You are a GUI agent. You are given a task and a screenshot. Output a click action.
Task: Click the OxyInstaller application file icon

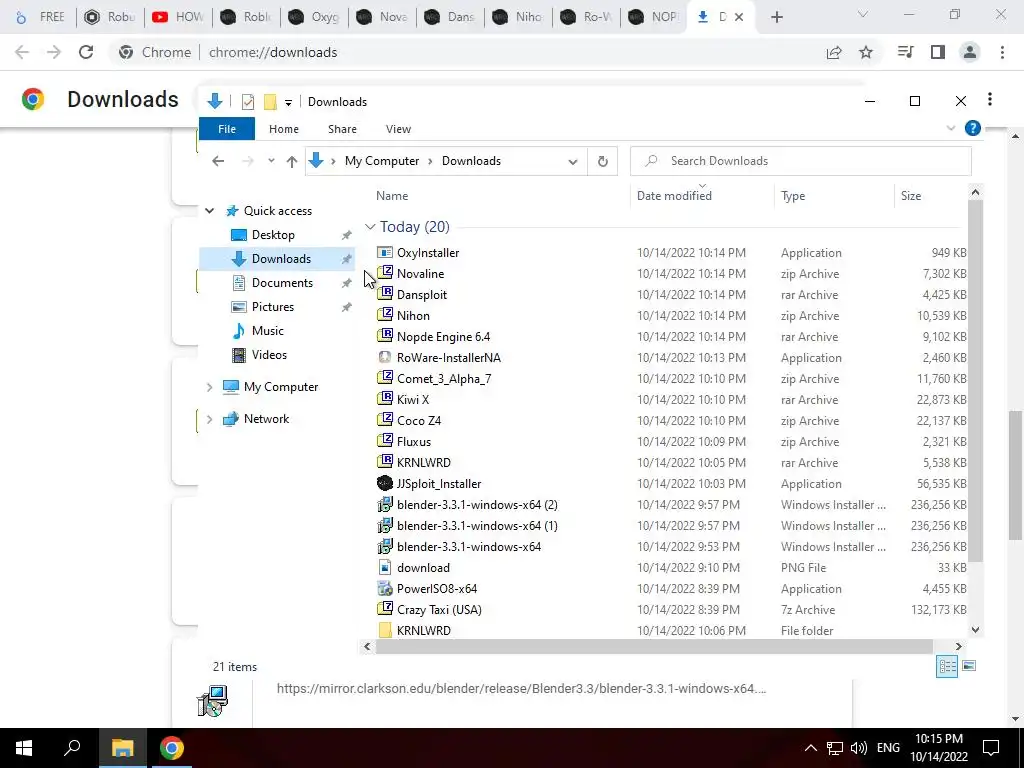(x=385, y=252)
